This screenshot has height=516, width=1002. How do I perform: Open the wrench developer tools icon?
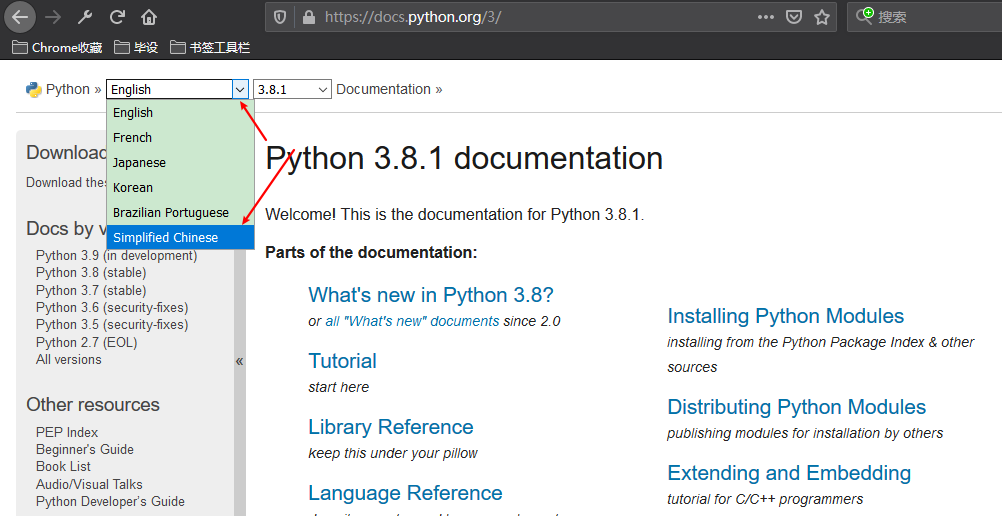[85, 17]
